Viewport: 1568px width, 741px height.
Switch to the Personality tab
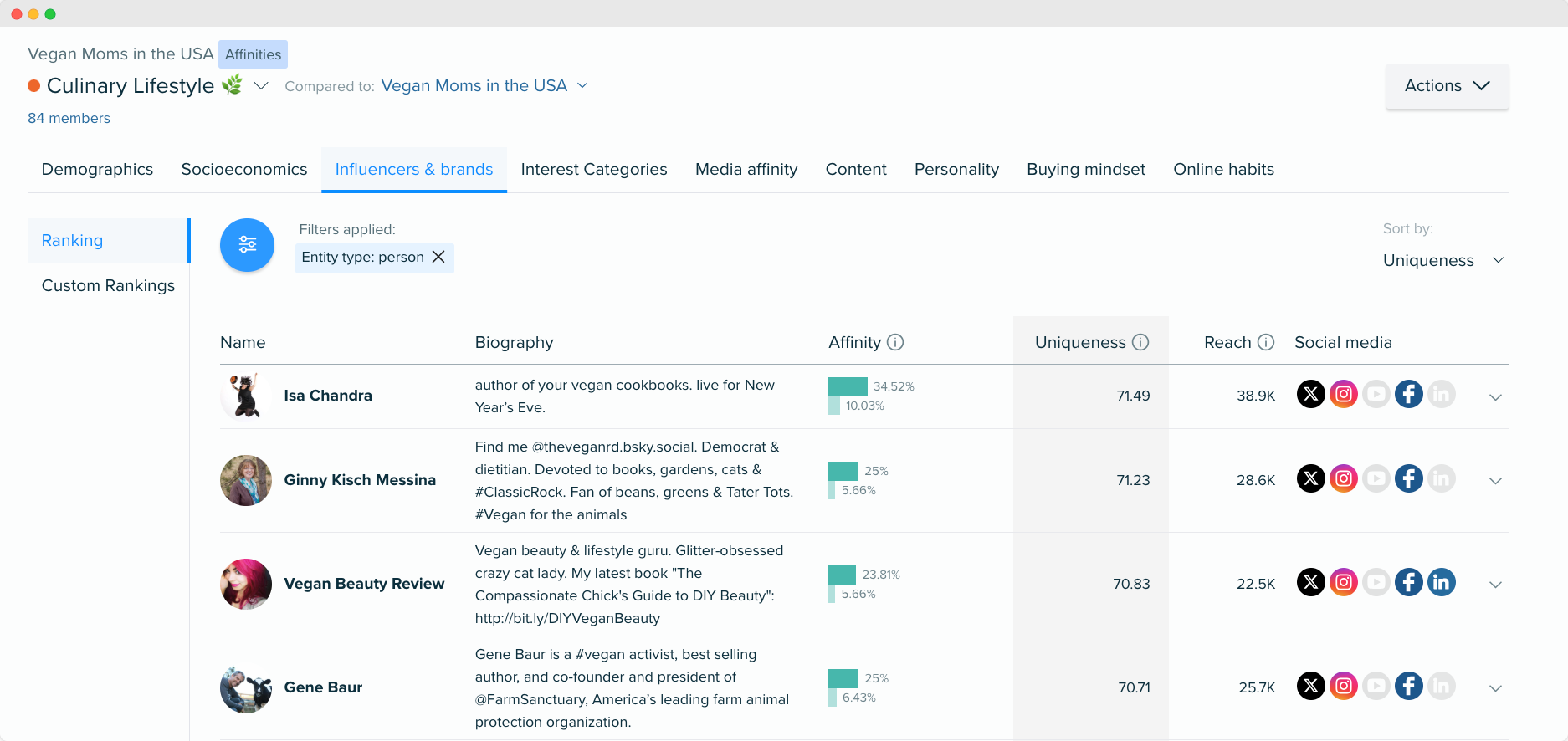point(956,170)
